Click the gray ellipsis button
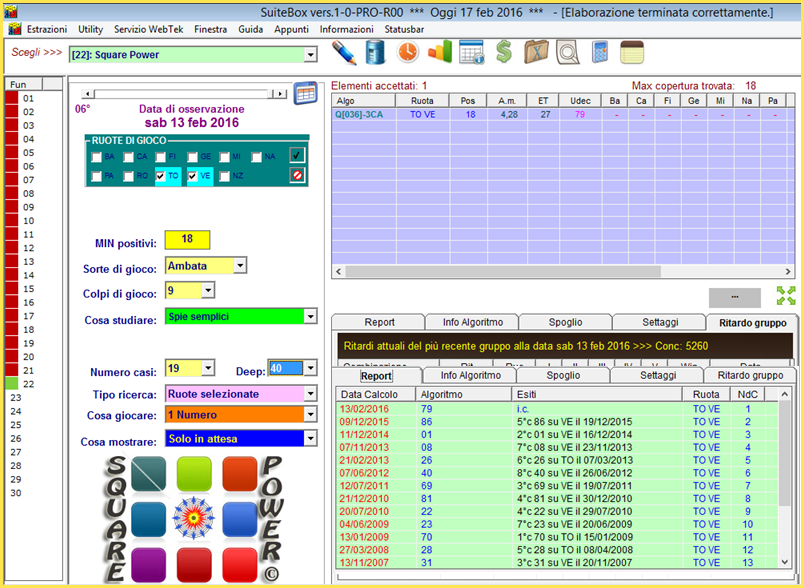The image size is (804, 588). [735, 297]
